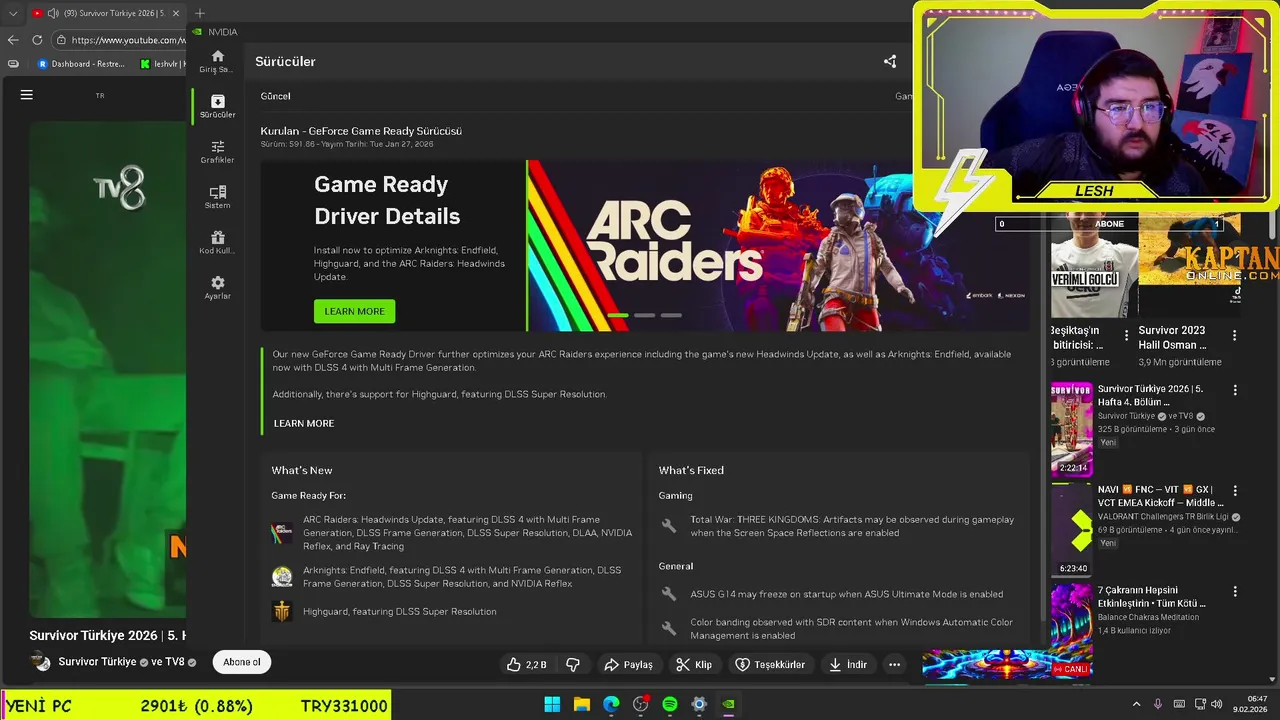Screen dimensions: 1280x720
Task: Click the YouTube dislike thumbs-down icon
Action: coord(573,664)
